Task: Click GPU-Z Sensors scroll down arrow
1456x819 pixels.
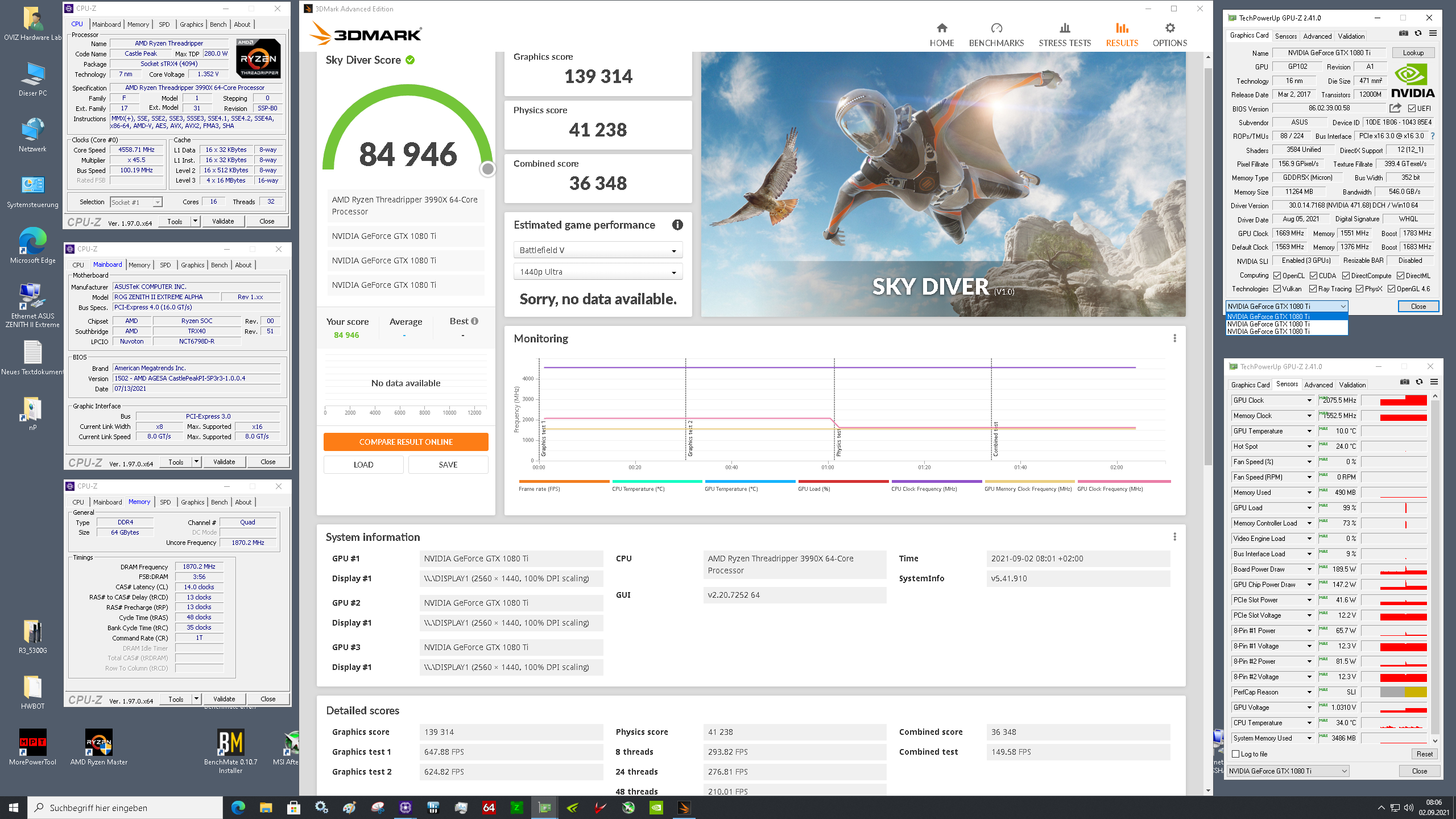Action: click(1435, 741)
